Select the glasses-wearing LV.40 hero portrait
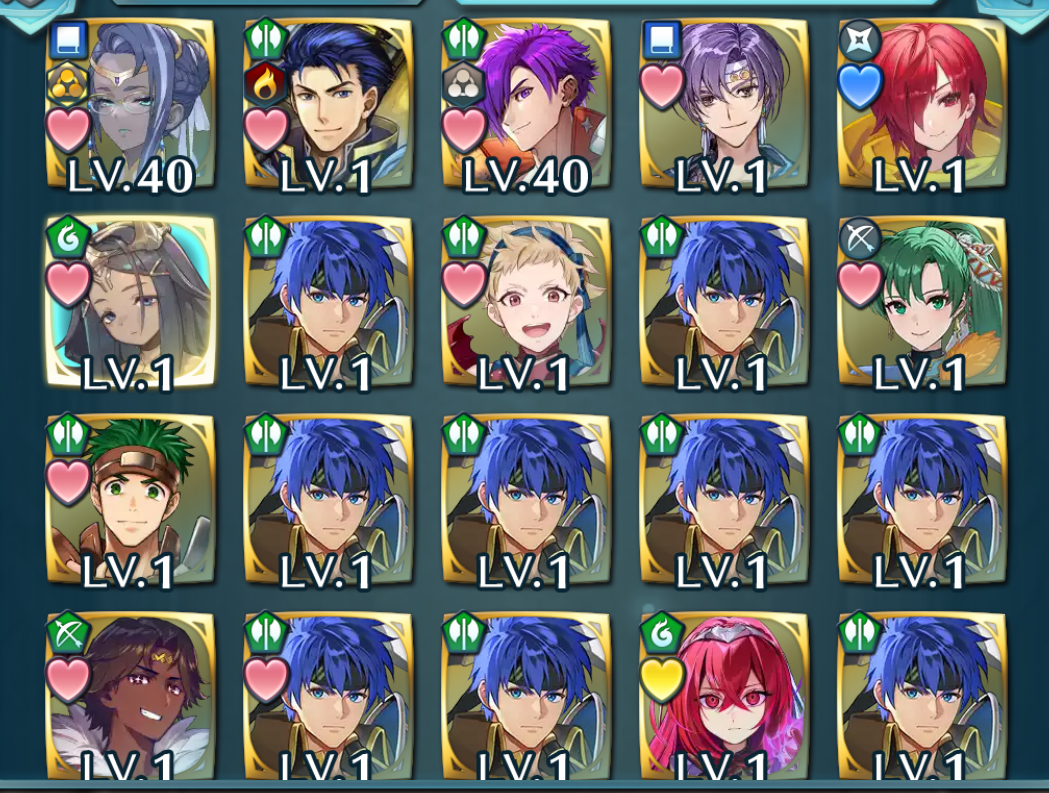1049x793 pixels. tap(130, 104)
